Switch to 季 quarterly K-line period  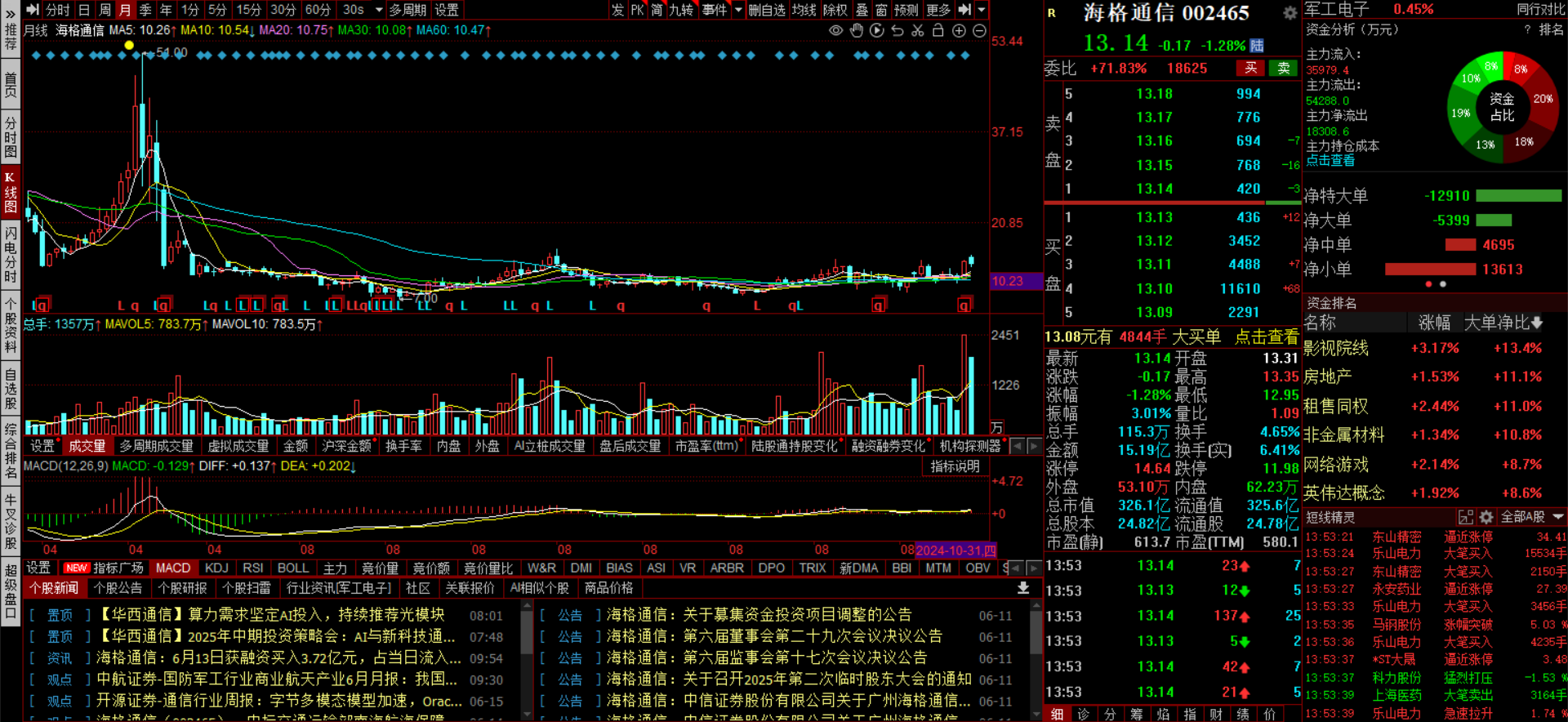tap(145, 10)
